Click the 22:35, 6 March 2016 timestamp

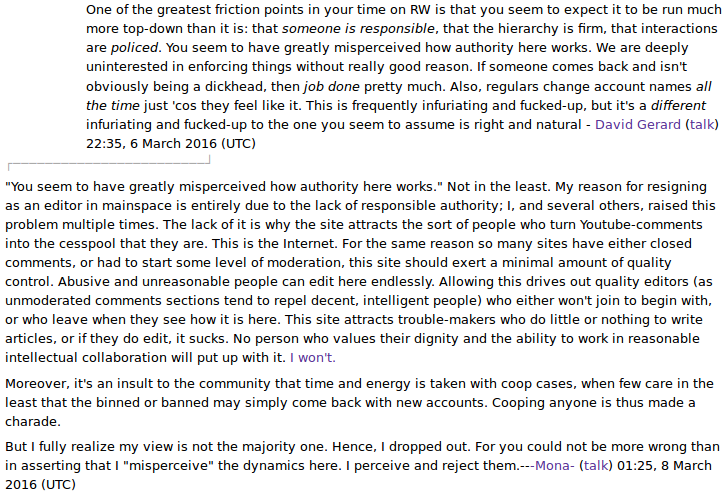pyautogui.click(x=171, y=144)
